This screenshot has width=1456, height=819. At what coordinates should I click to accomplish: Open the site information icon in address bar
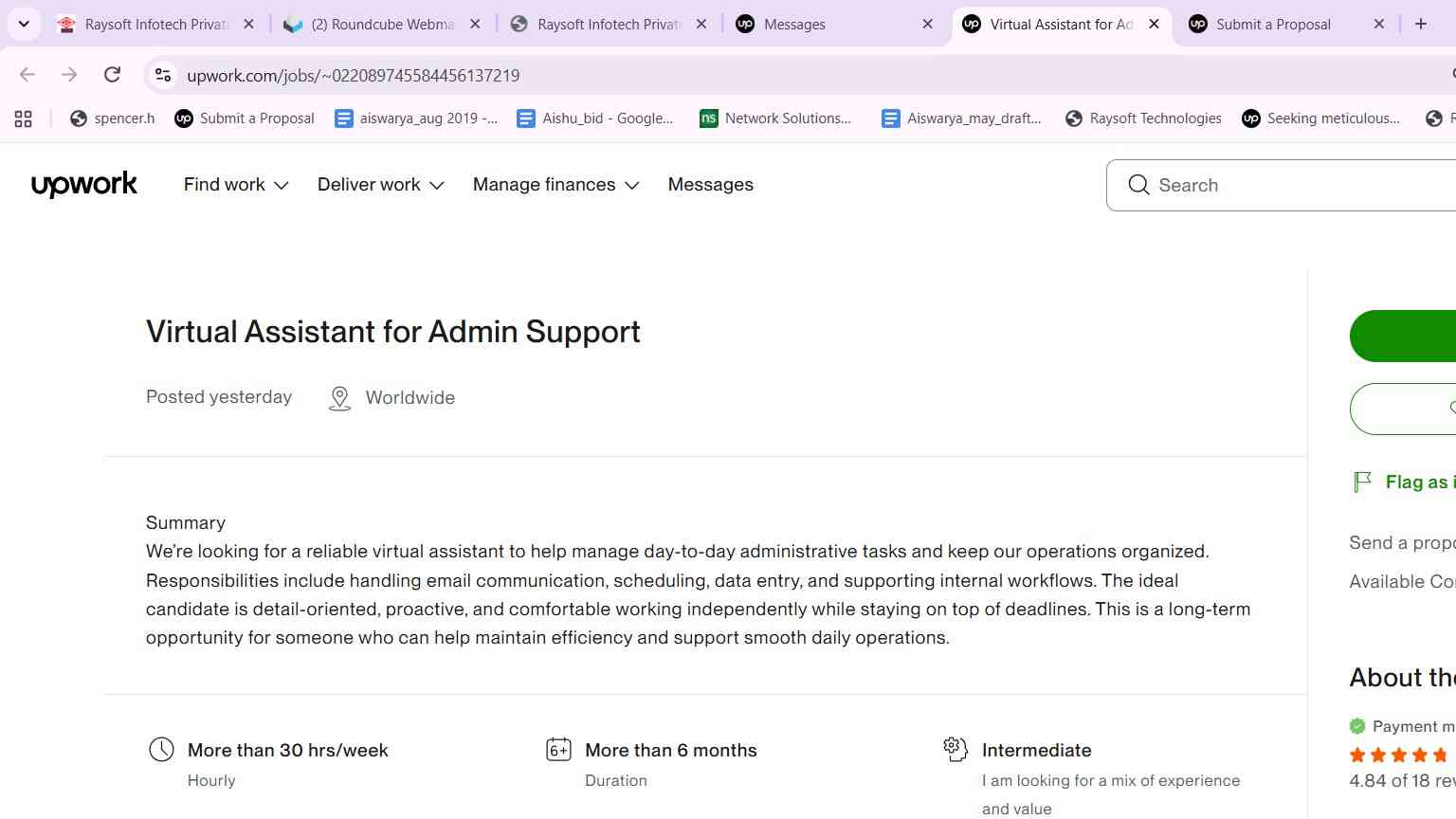(x=163, y=75)
